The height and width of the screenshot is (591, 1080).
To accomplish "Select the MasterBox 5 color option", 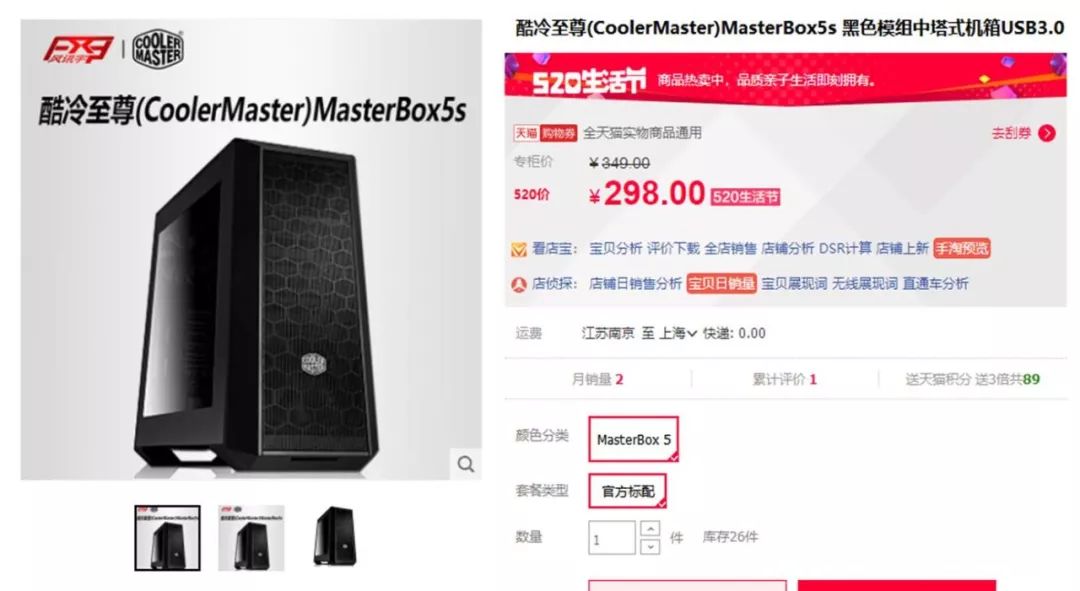I will (x=634, y=439).
